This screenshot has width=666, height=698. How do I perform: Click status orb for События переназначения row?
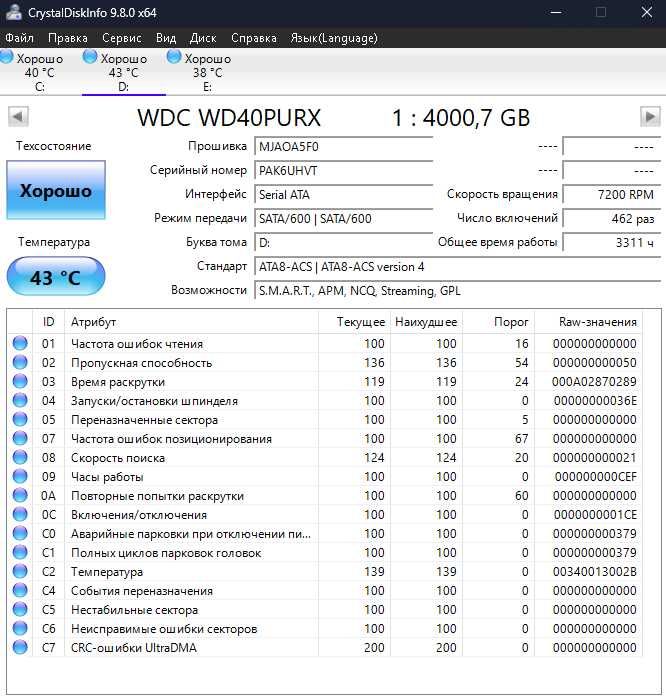pyautogui.click(x=20, y=590)
